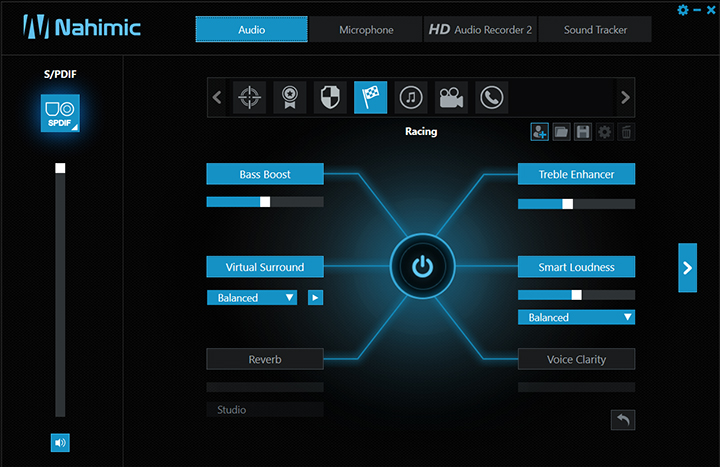
Task: Adjust the Bass Boost slider
Action: pos(265,202)
